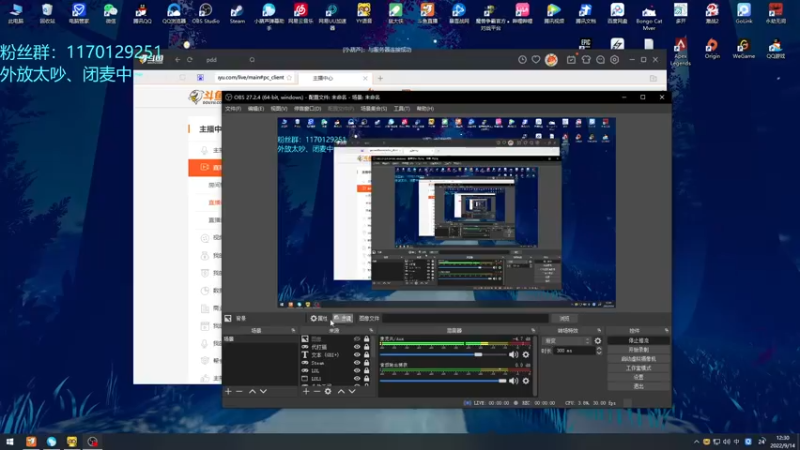The height and width of the screenshot is (450, 800).
Task: Open the Windows Start button
Action: [x=10, y=441]
